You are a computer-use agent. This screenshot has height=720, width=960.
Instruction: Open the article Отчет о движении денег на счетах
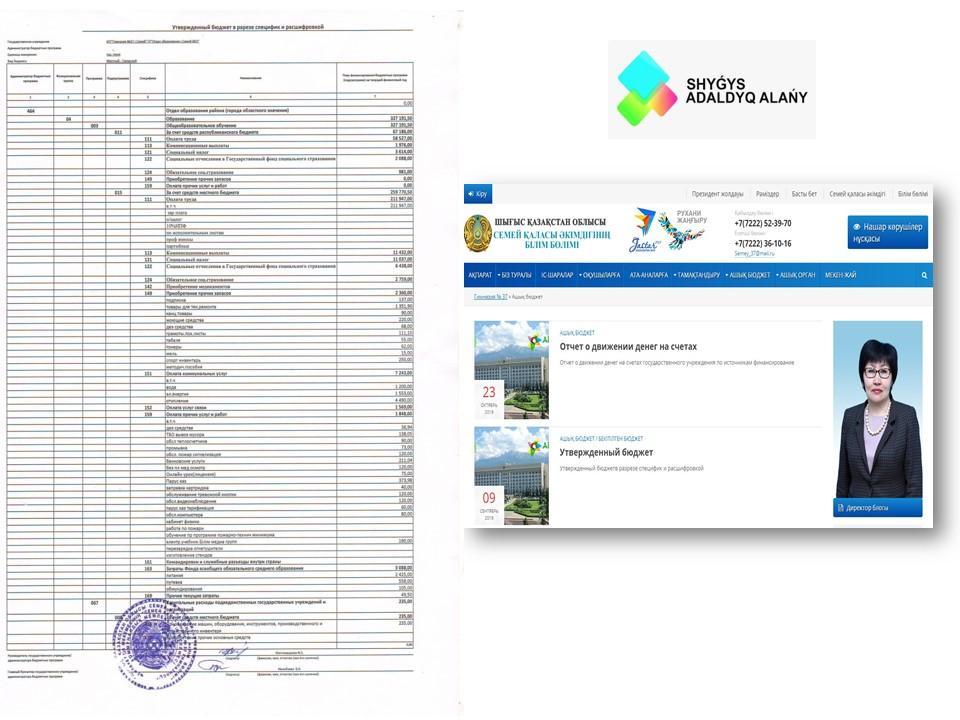pos(628,347)
